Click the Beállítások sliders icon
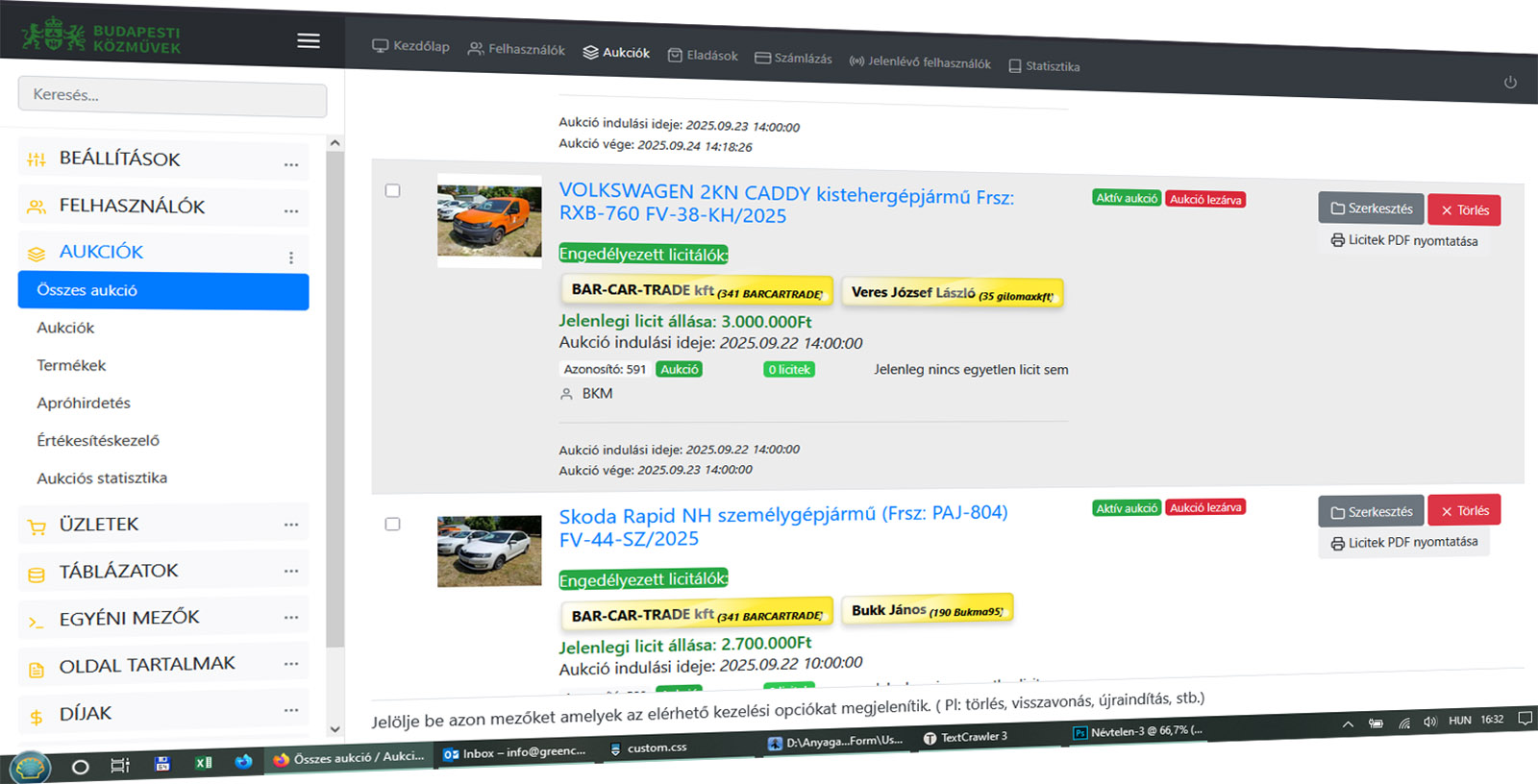Screen dimensions: 1538x784 [37, 159]
